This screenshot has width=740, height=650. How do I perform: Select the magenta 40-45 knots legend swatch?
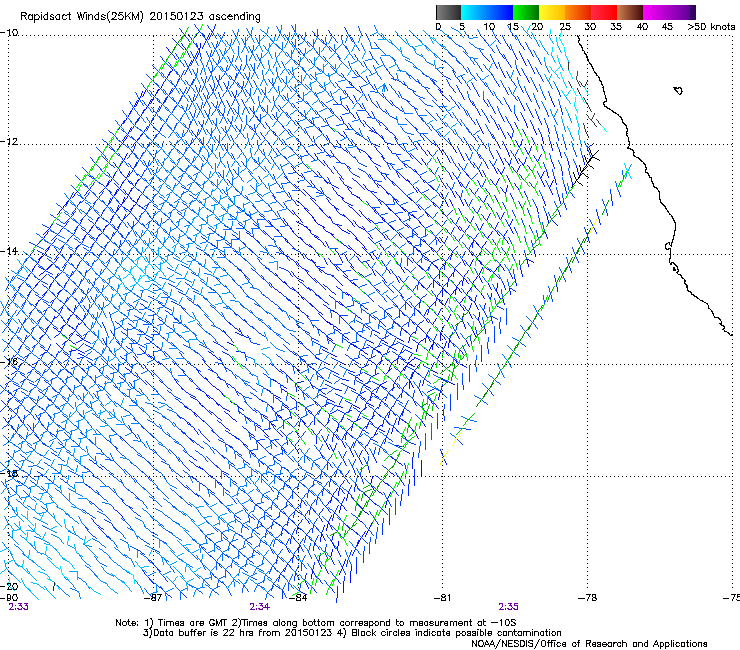click(x=656, y=12)
